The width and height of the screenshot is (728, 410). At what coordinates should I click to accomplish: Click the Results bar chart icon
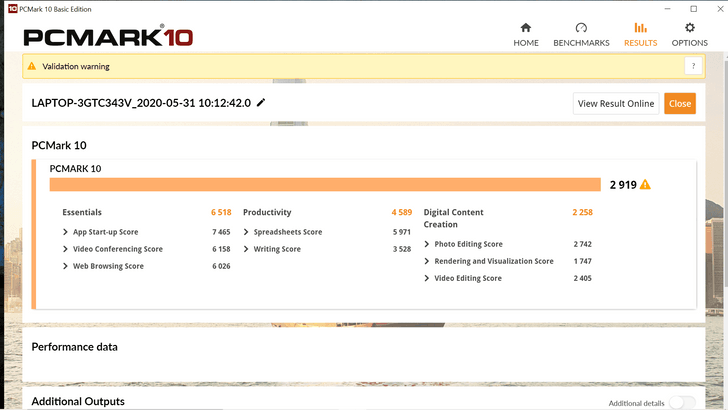click(x=640, y=28)
